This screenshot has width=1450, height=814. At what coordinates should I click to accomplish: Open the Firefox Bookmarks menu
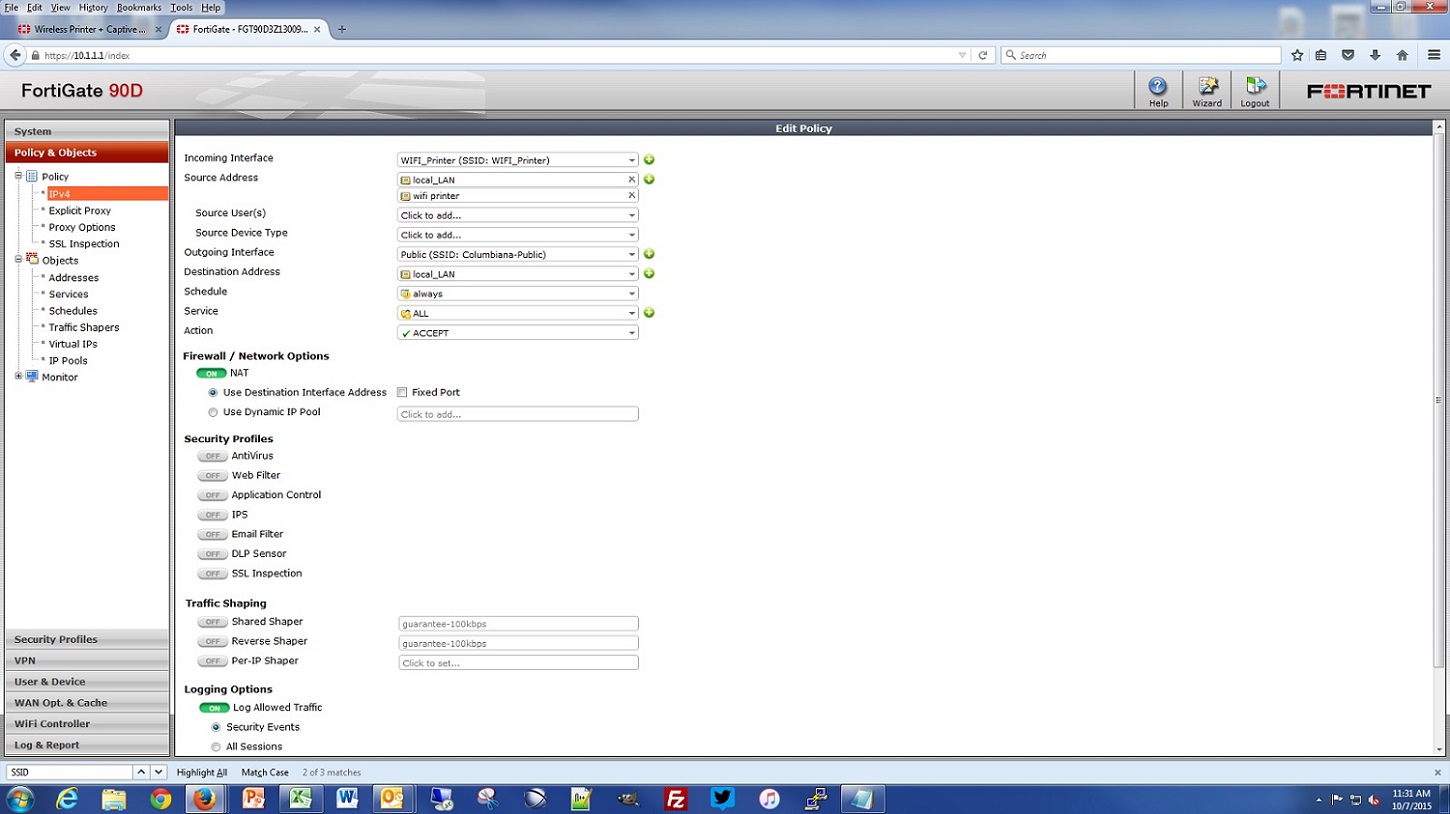tap(139, 7)
